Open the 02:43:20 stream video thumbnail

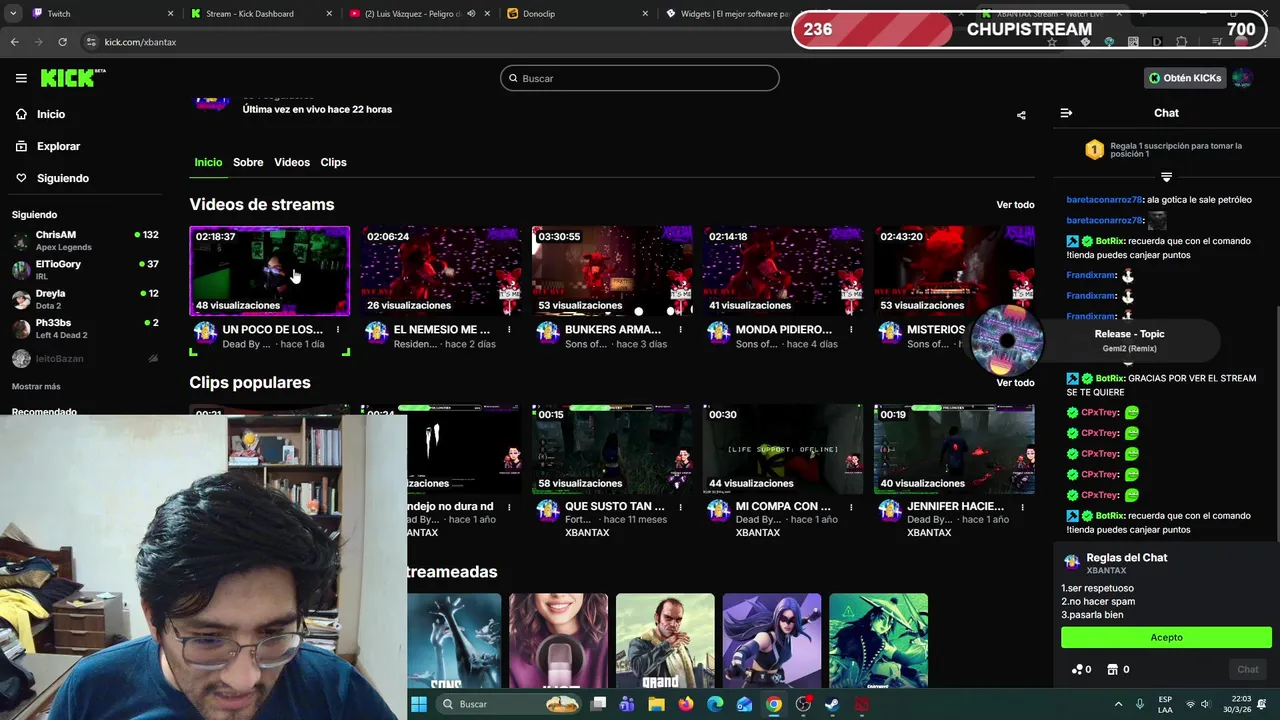tap(954, 271)
